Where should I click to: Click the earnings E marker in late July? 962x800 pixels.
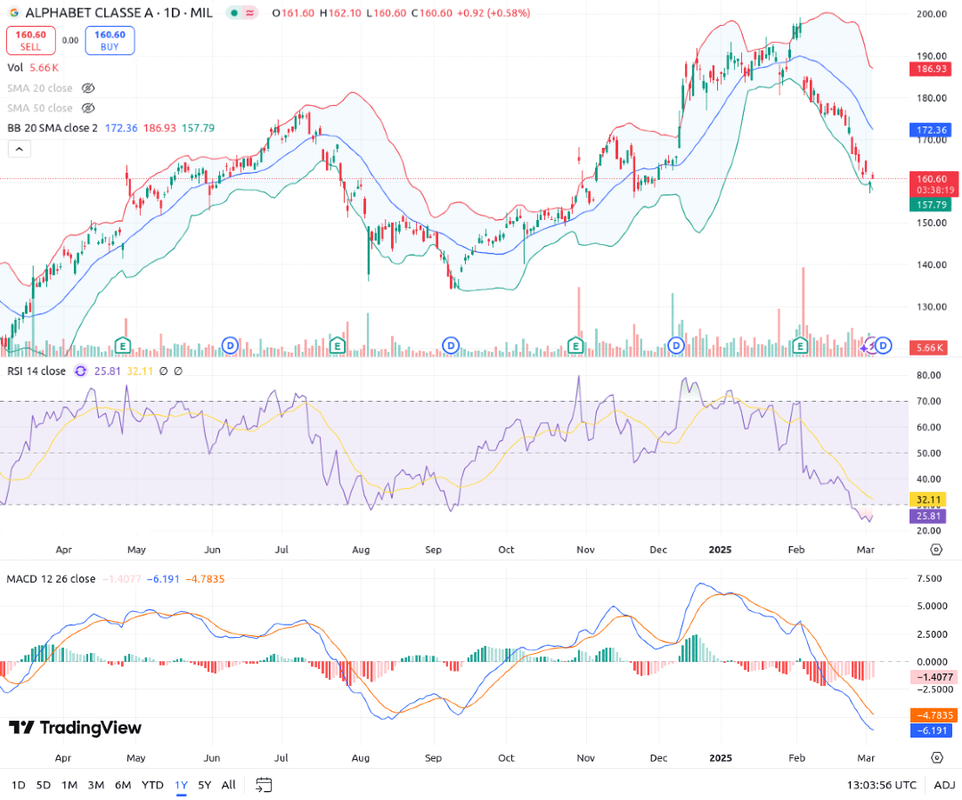click(x=337, y=345)
